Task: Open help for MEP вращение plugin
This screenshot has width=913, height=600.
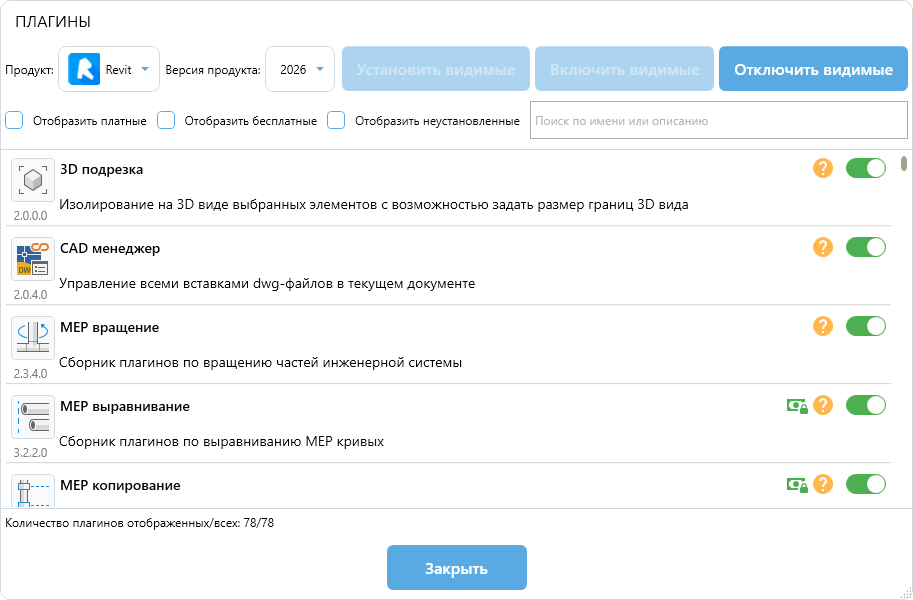Action: [823, 326]
